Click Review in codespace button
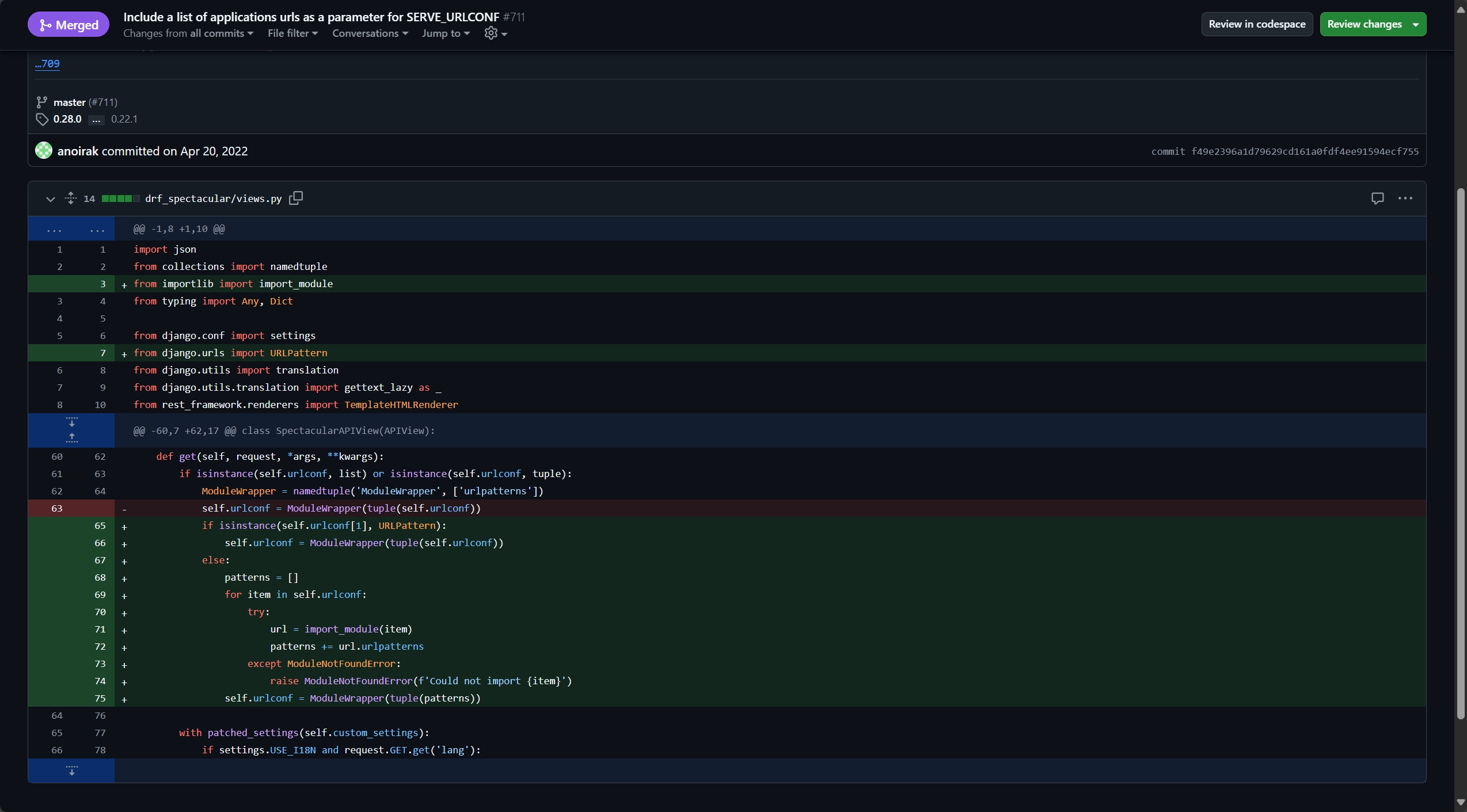The image size is (1467, 812). pos(1257,24)
